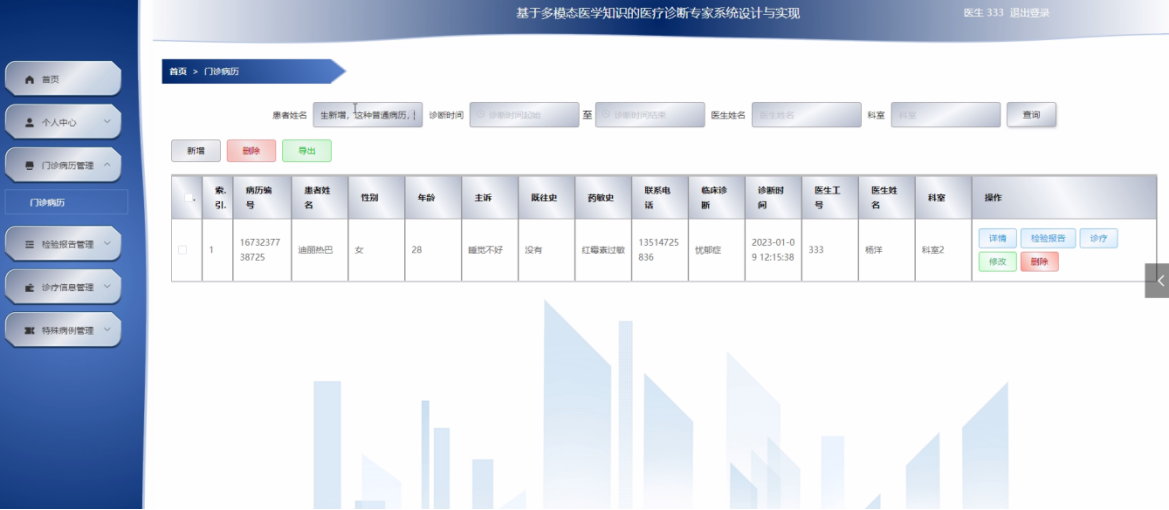The height and width of the screenshot is (510, 1169).
Task: Open the 特殊病例管理 sidebar menu
Action: pos(63,330)
